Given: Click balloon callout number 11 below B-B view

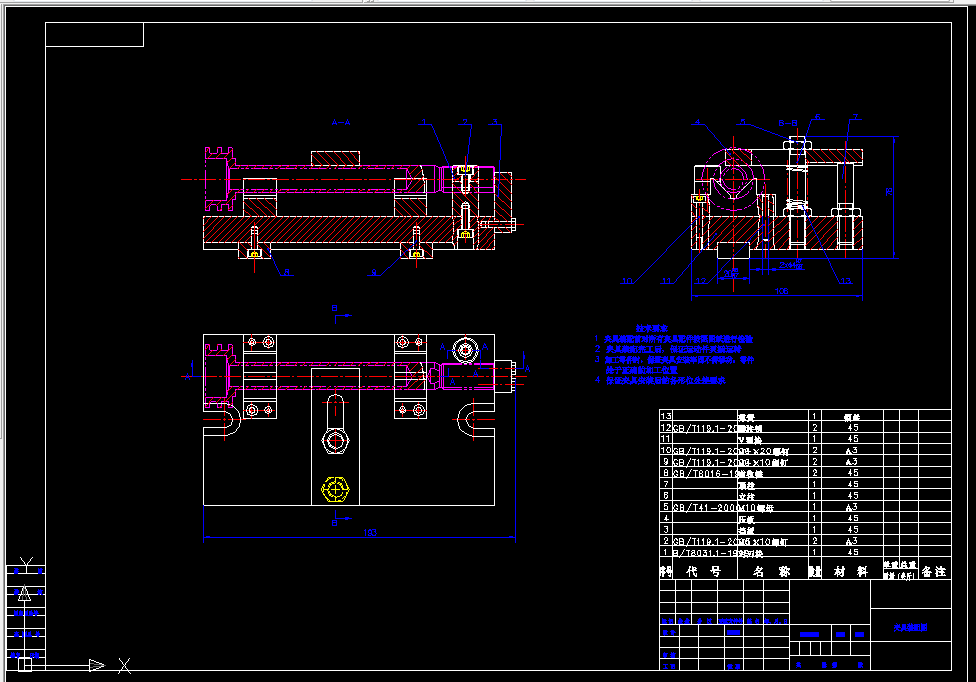Looking at the screenshot, I should (667, 281).
